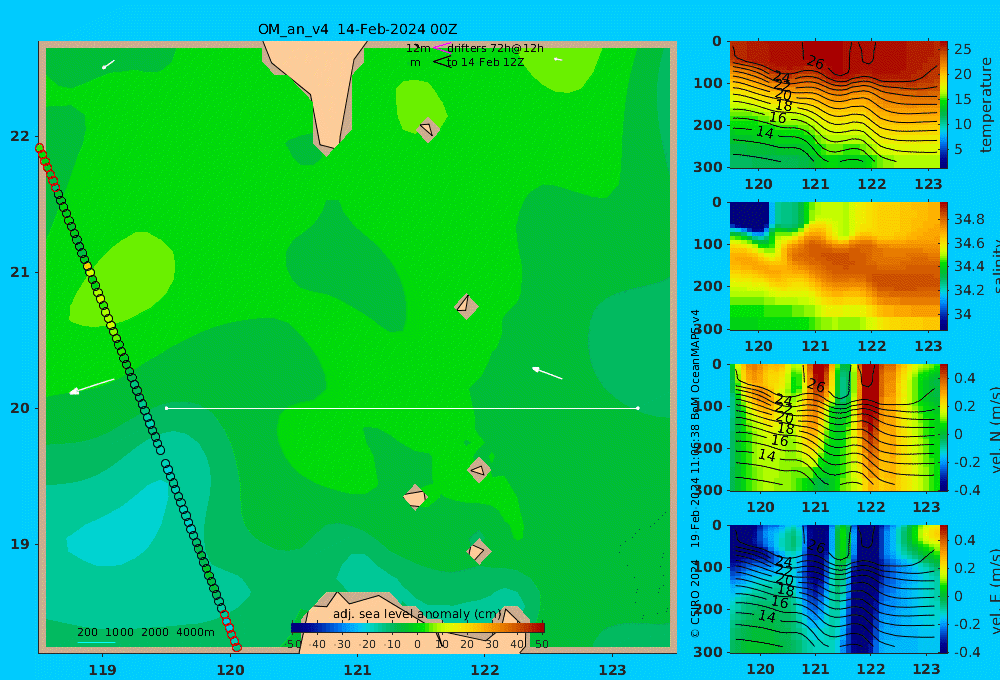1000x680 pixels.
Task: Click the 'adj. sea level anomaly (cm)' label
Action: click(x=417, y=614)
